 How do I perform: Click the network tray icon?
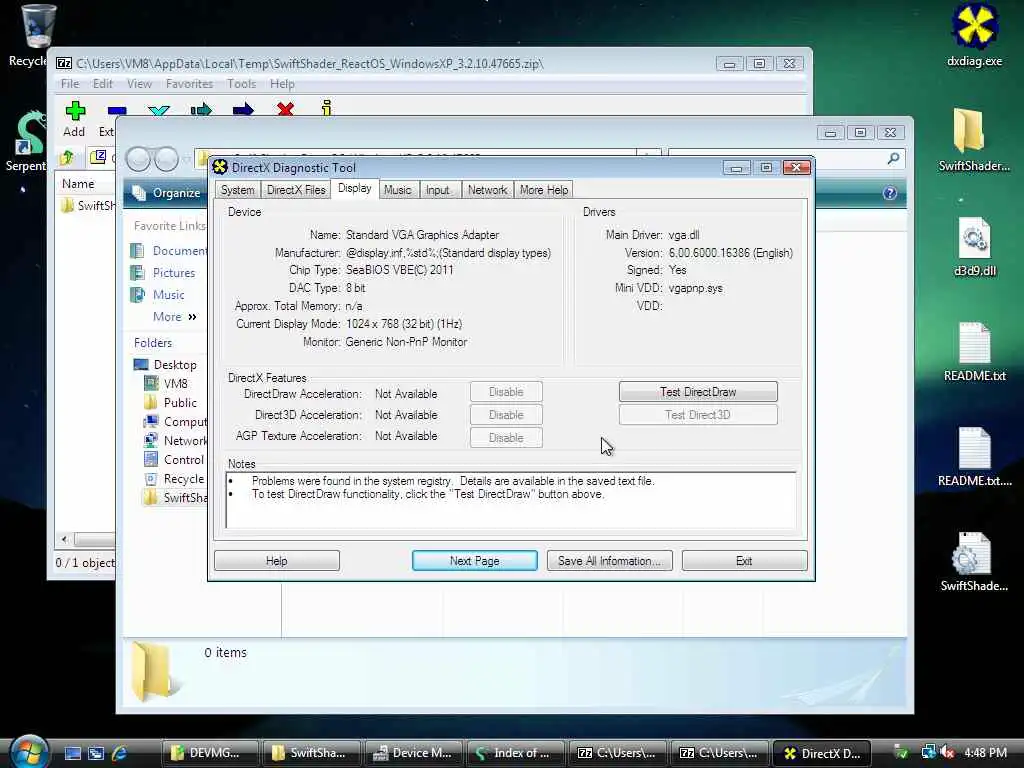tap(928, 752)
